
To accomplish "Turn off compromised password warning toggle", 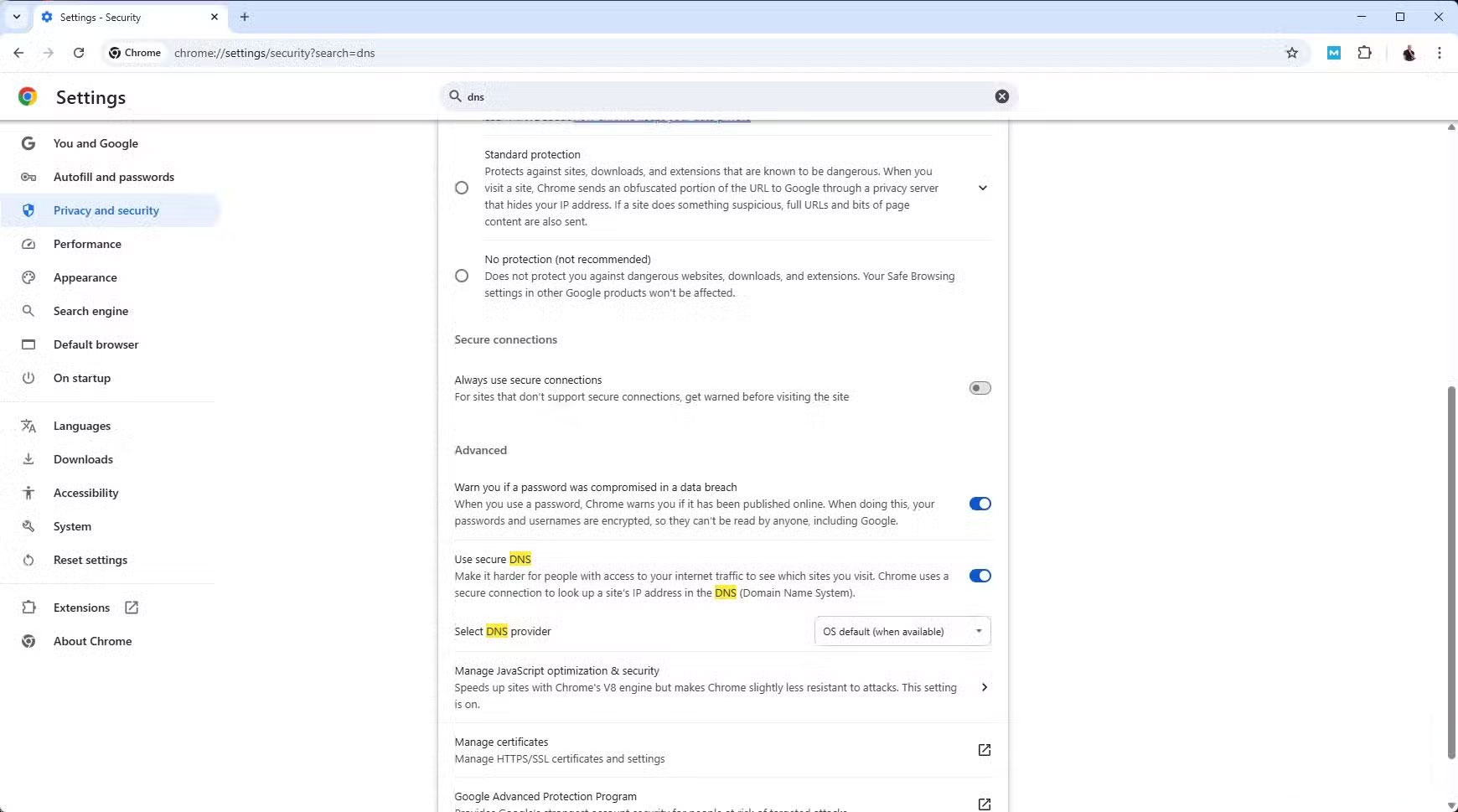I will 980,504.
